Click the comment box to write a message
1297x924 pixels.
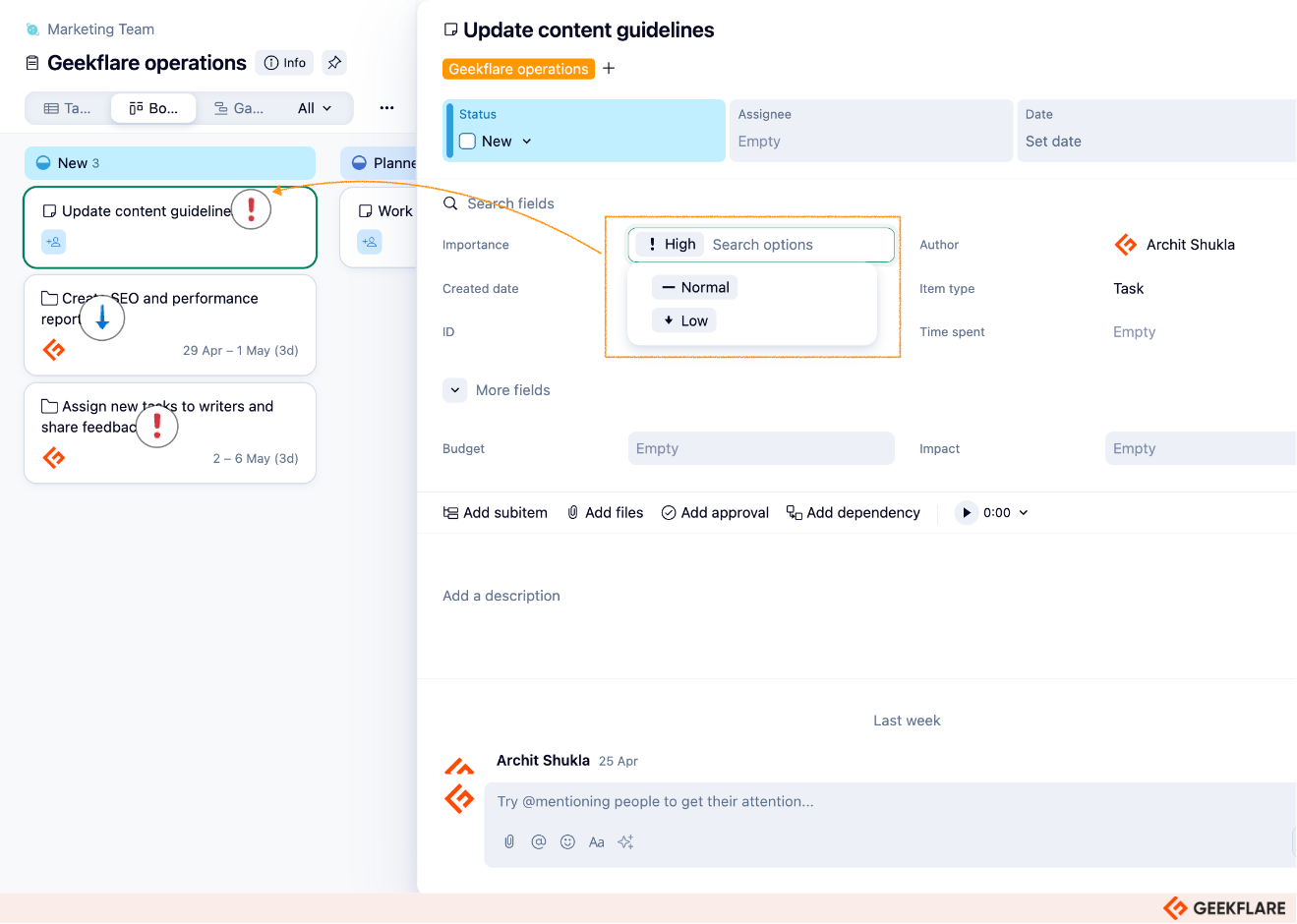(x=890, y=802)
